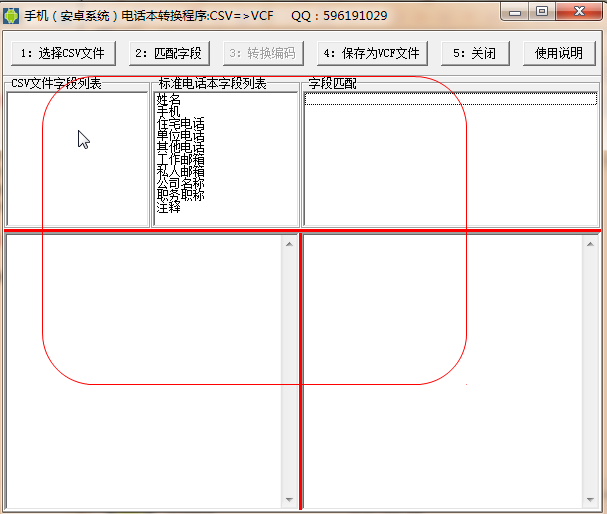Select 职务职称 in standard field list
This screenshot has height=514, width=607.
tap(180, 195)
